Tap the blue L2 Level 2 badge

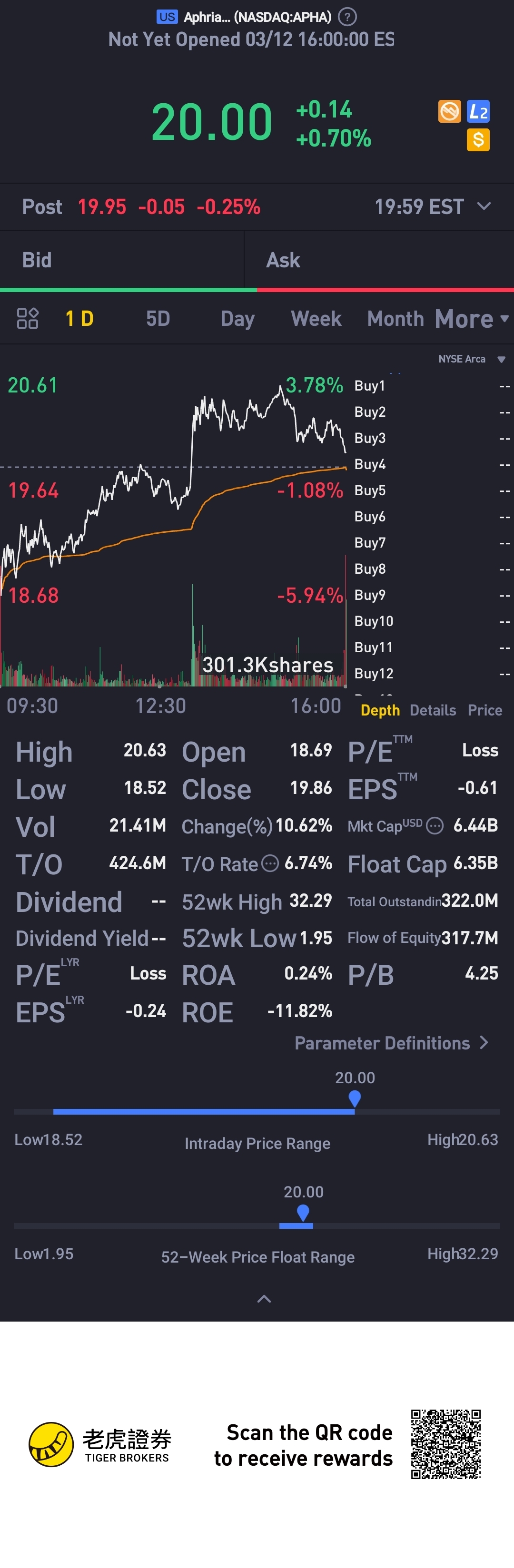pos(478,111)
